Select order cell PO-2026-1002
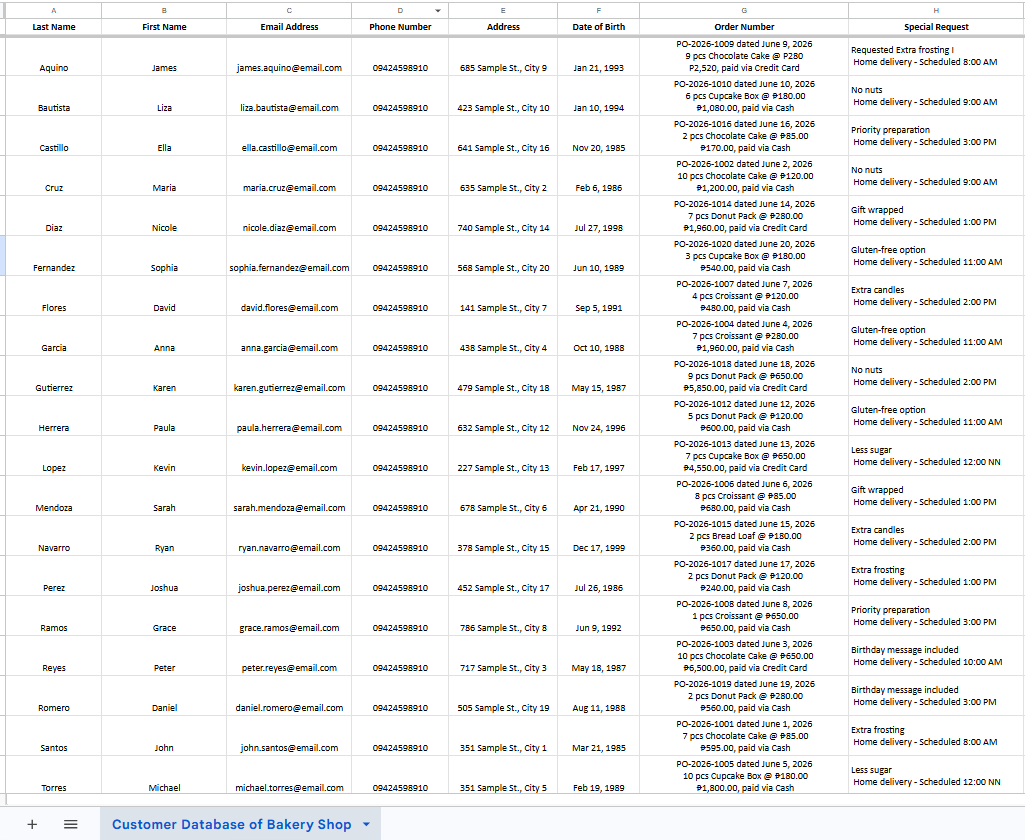Viewport: 1025px width, 840px height. [x=744, y=176]
